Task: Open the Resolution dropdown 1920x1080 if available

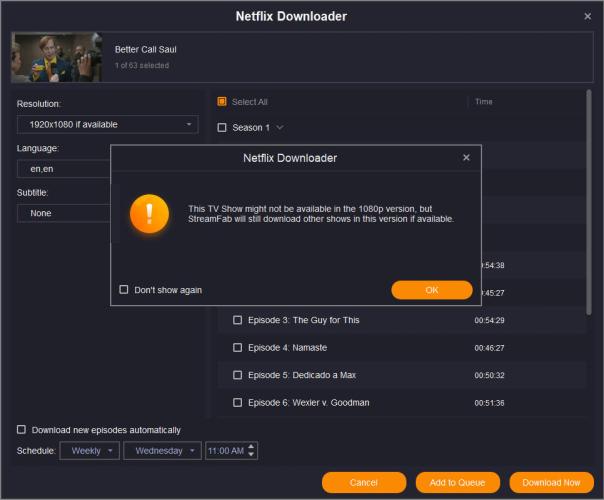Action: click(108, 124)
